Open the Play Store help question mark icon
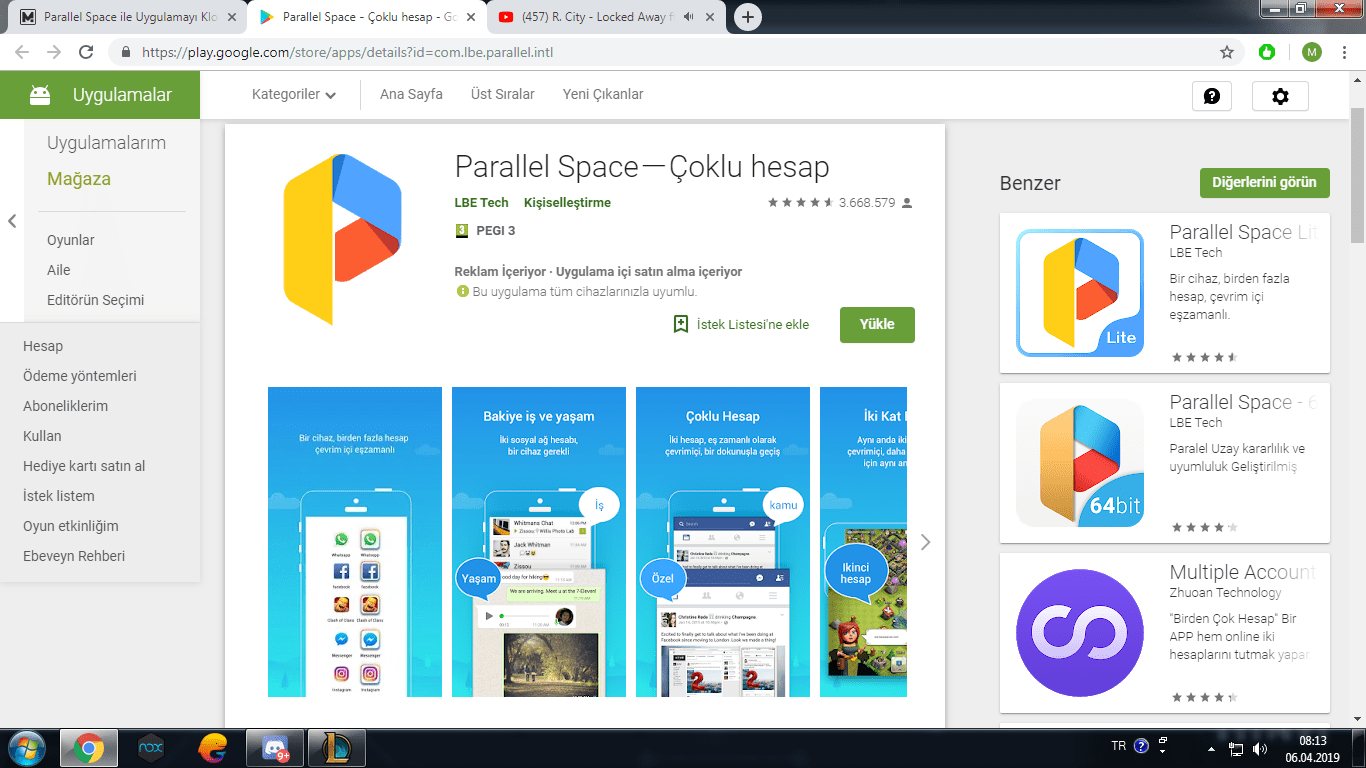This screenshot has height=768, width=1366. pyautogui.click(x=1212, y=96)
